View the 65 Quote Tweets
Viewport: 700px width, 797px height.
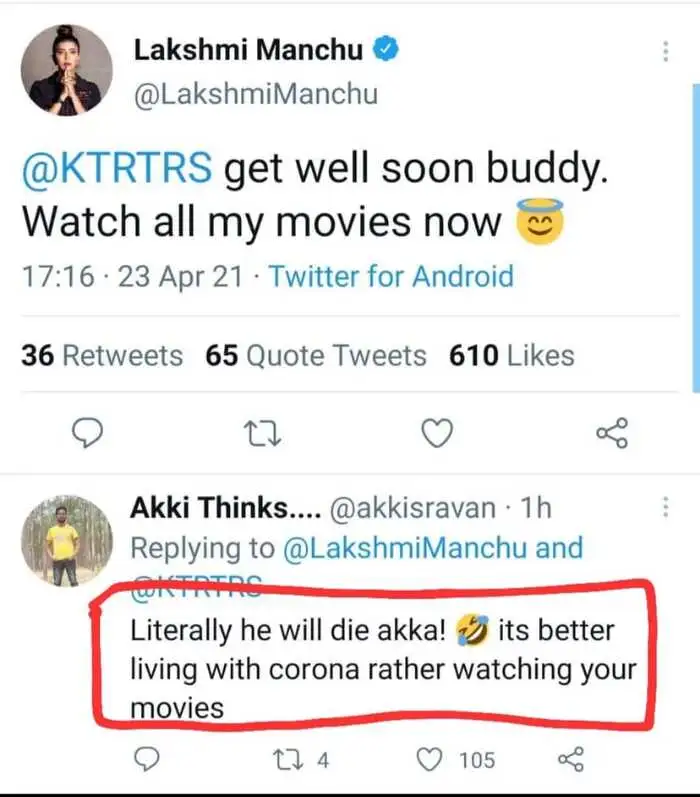(x=316, y=356)
